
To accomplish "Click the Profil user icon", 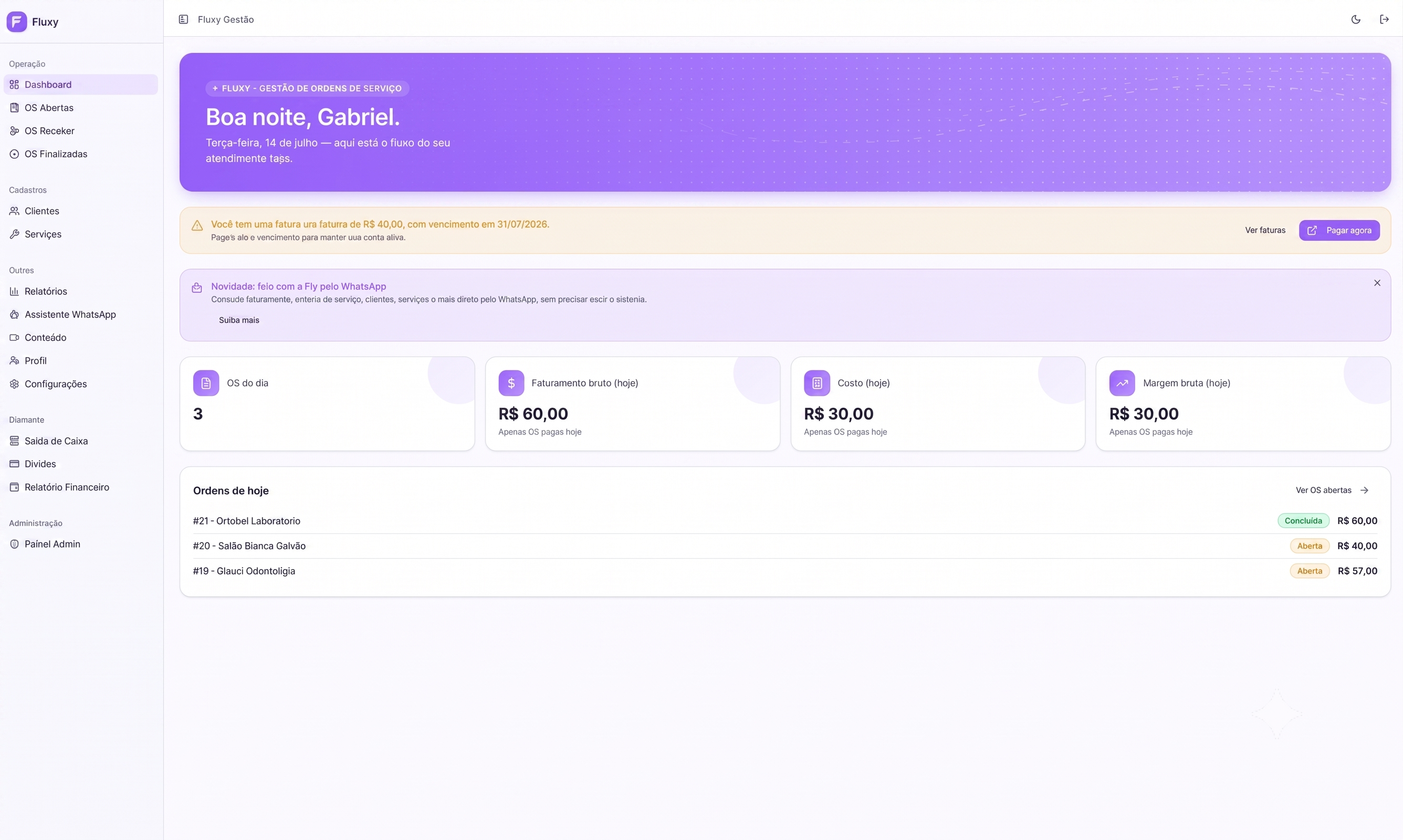I will [x=14, y=361].
